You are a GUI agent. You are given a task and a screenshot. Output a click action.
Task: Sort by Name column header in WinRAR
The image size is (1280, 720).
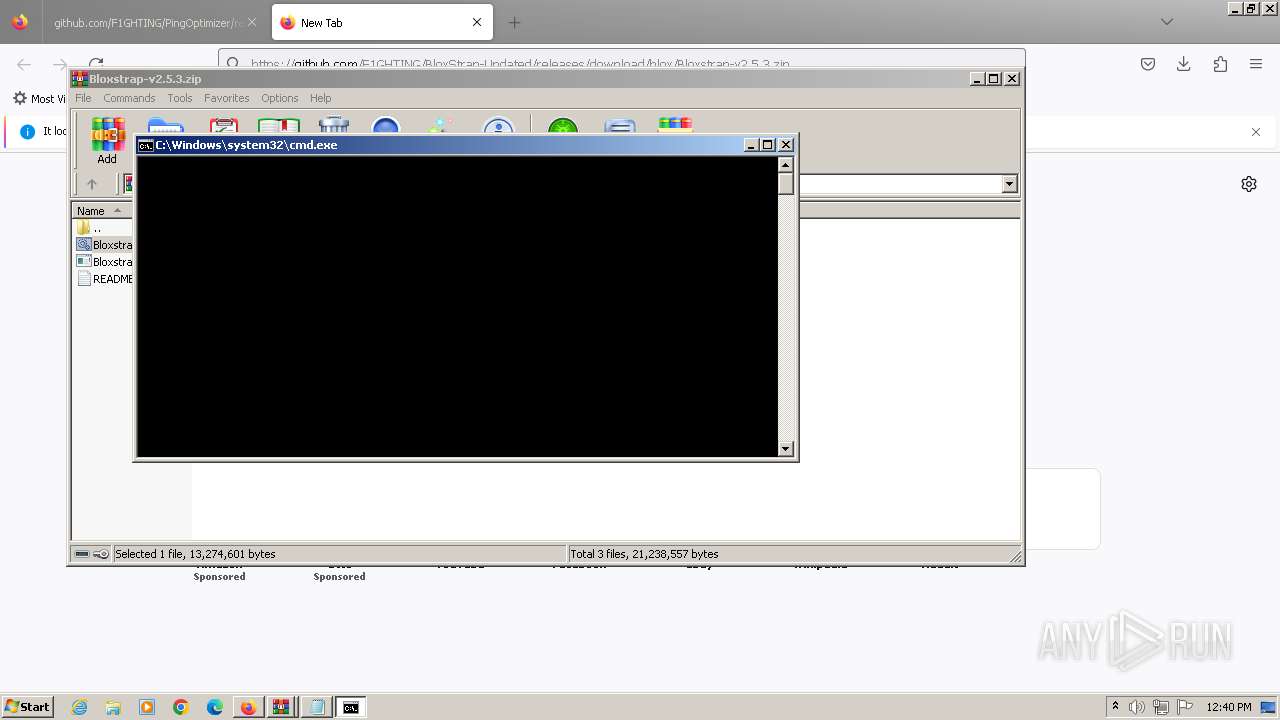pyautogui.click(x=101, y=211)
